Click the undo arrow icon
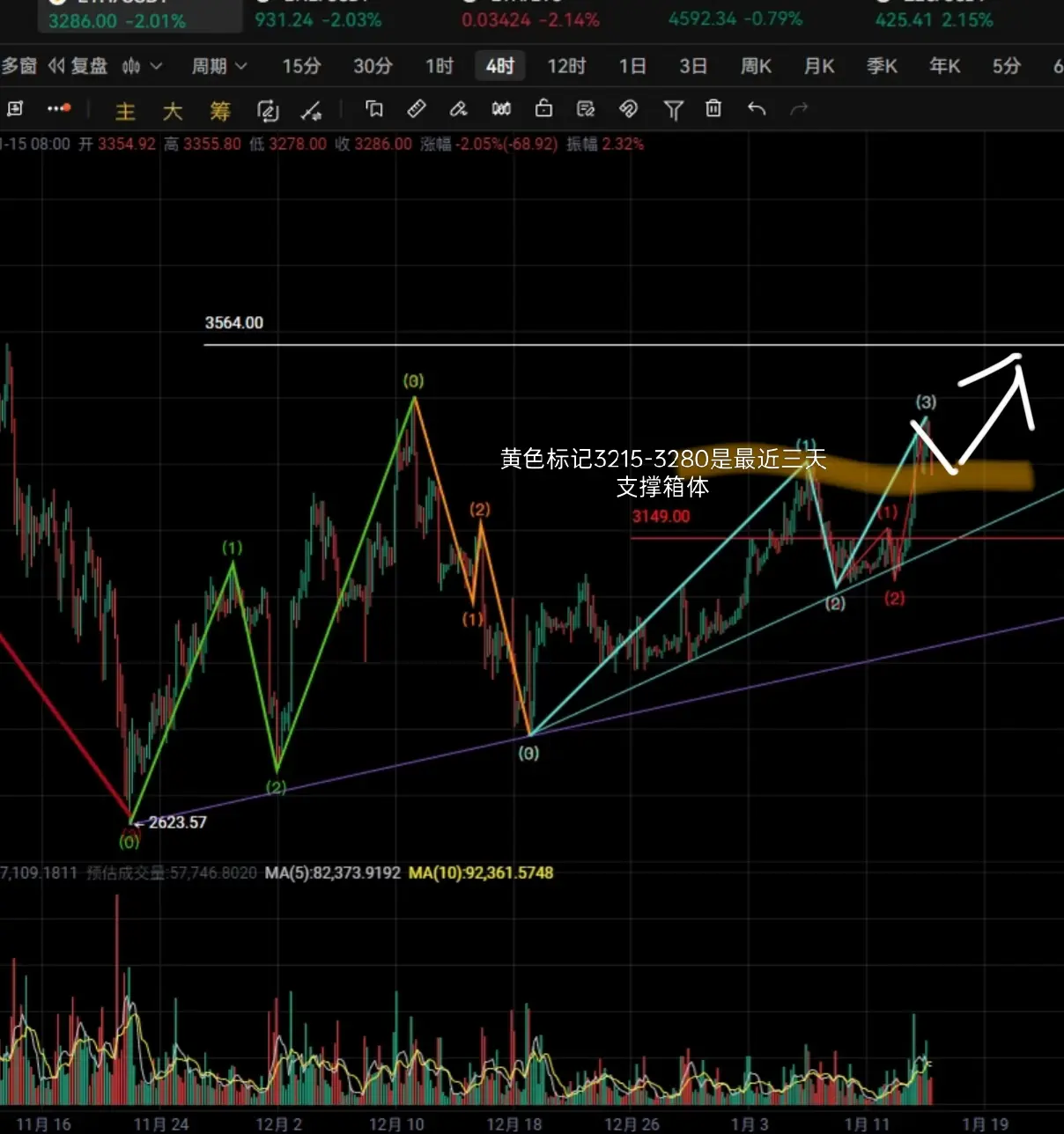The width and height of the screenshot is (1064, 1134). coord(757,108)
